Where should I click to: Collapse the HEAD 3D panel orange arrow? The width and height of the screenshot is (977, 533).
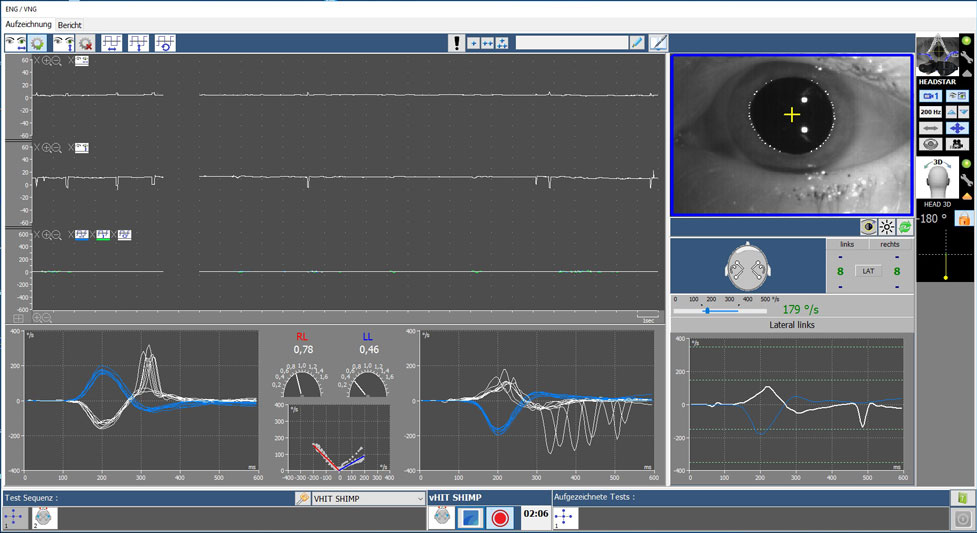click(966, 198)
